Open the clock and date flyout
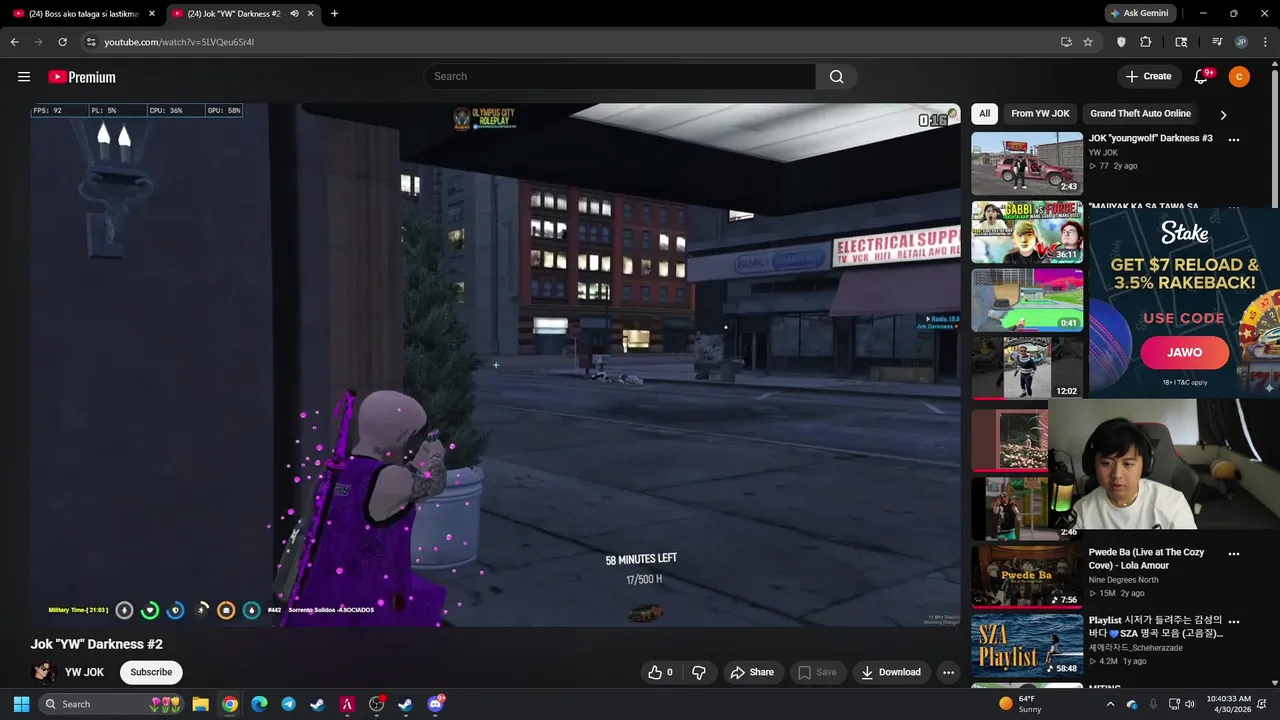This screenshot has height=720, width=1280. pos(1228,704)
